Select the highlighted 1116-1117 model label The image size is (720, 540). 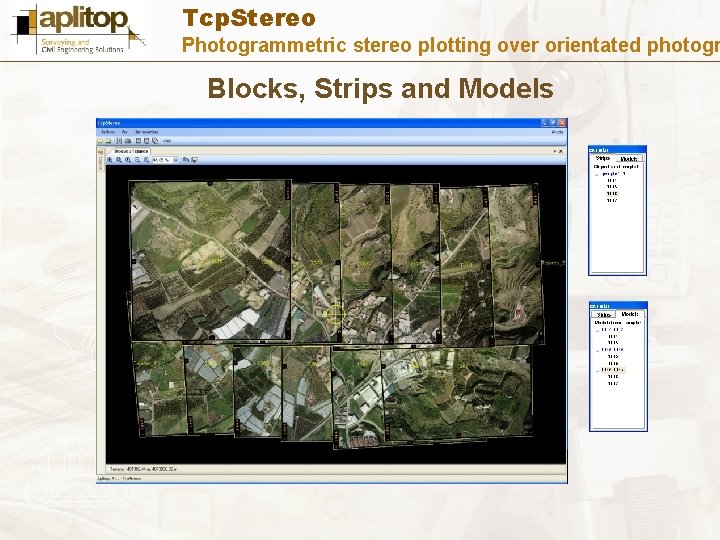[x=613, y=370]
